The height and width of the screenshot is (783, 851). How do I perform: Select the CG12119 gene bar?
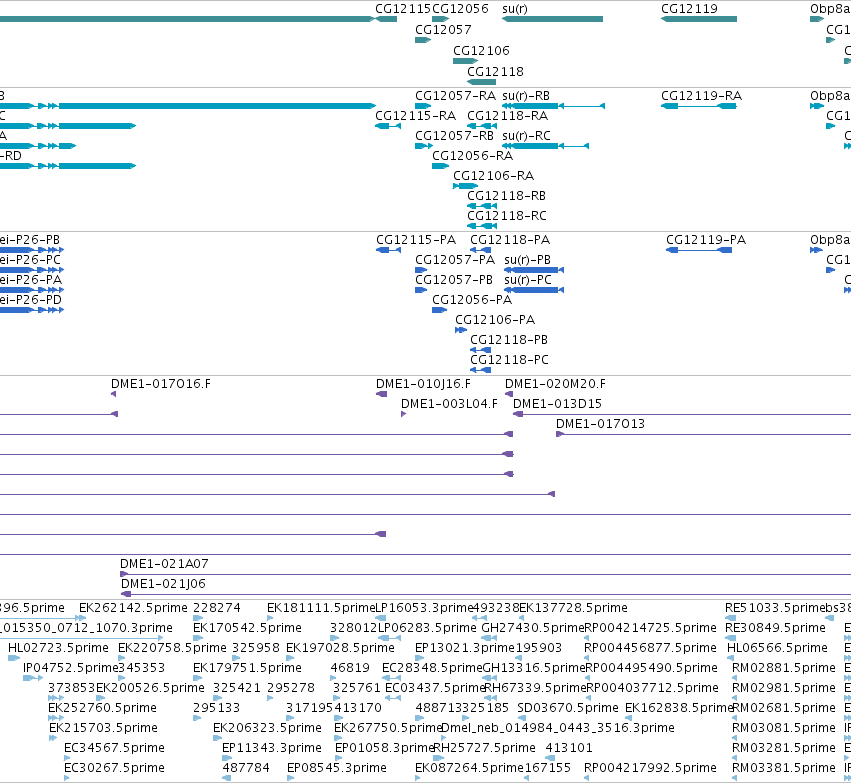coord(698,19)
